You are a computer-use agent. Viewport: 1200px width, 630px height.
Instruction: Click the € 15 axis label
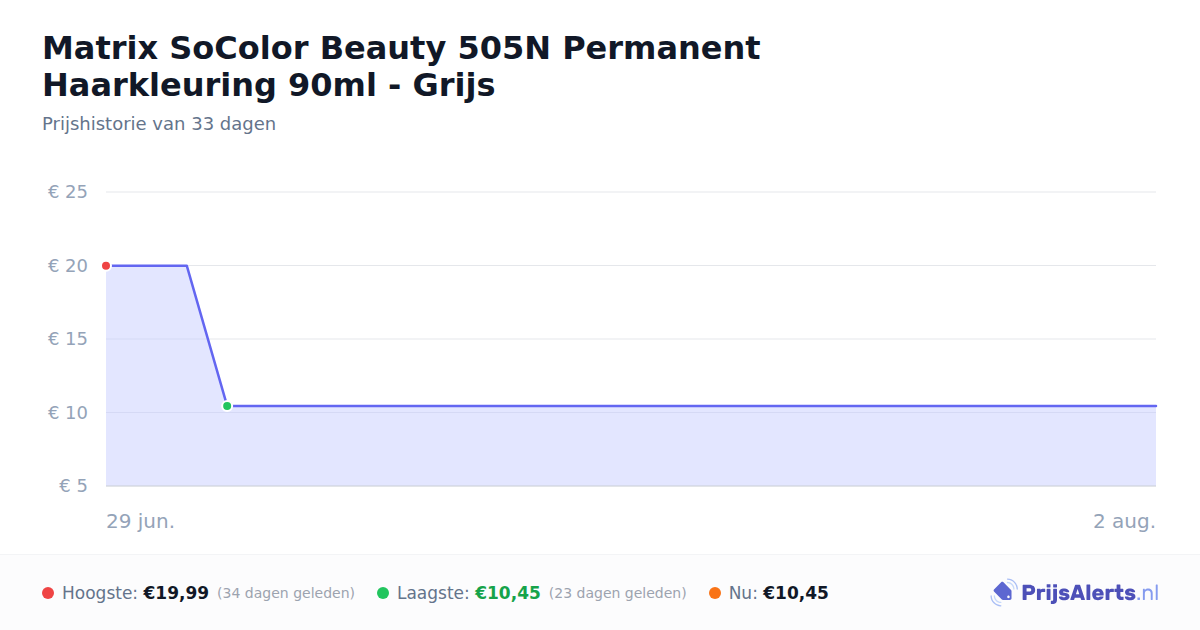[x=68, y=339]
